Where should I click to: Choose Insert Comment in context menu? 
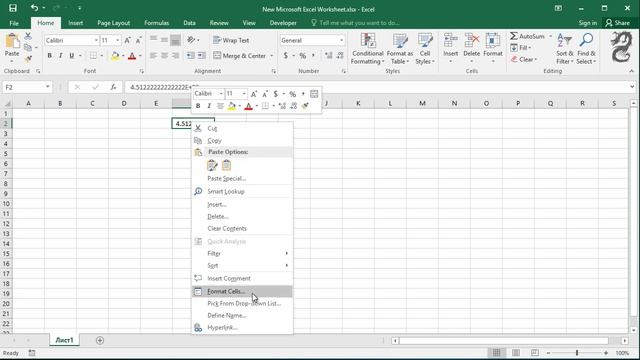point(242,278)
